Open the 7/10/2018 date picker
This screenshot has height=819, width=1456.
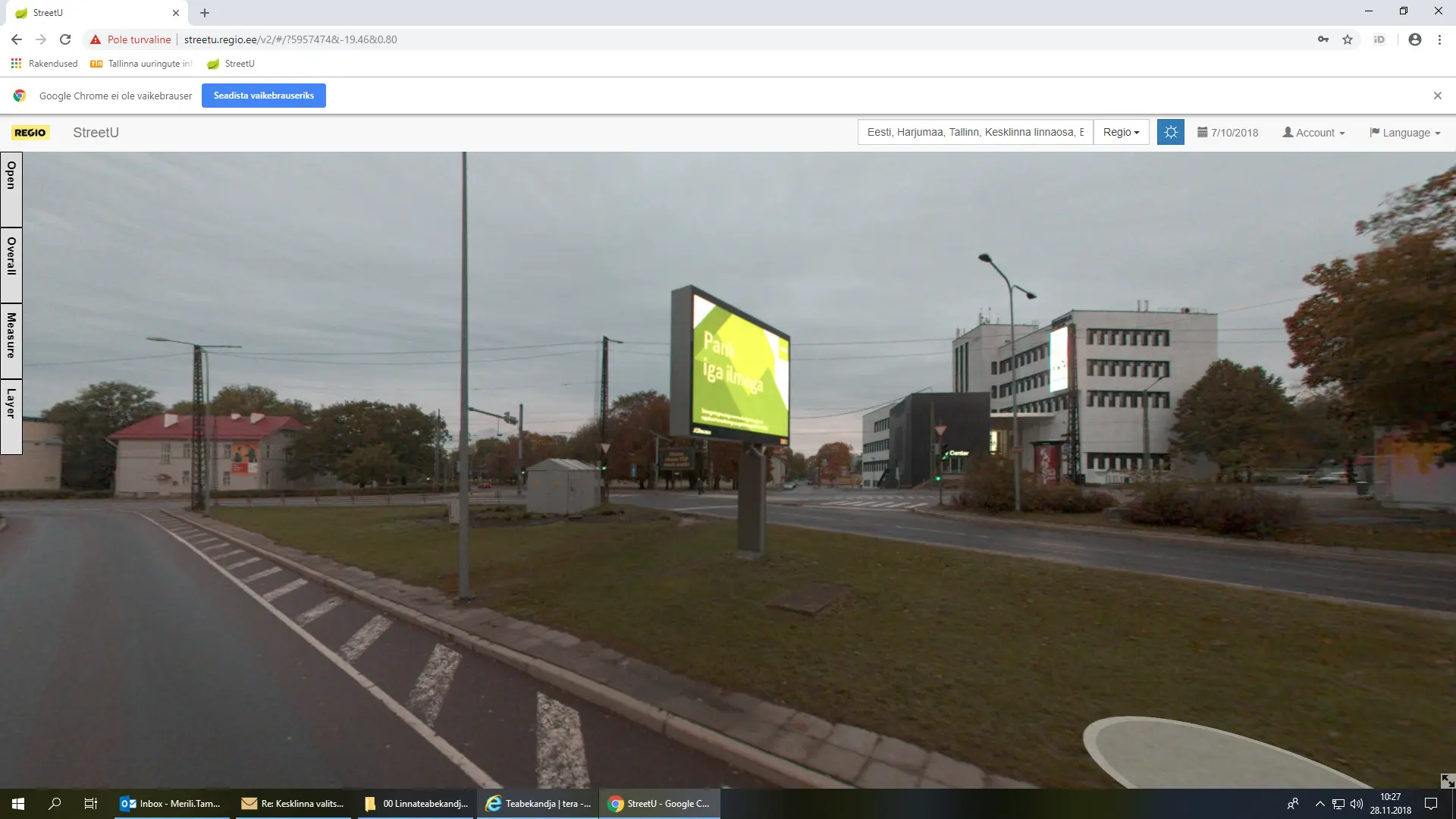tap(1227, 133)
